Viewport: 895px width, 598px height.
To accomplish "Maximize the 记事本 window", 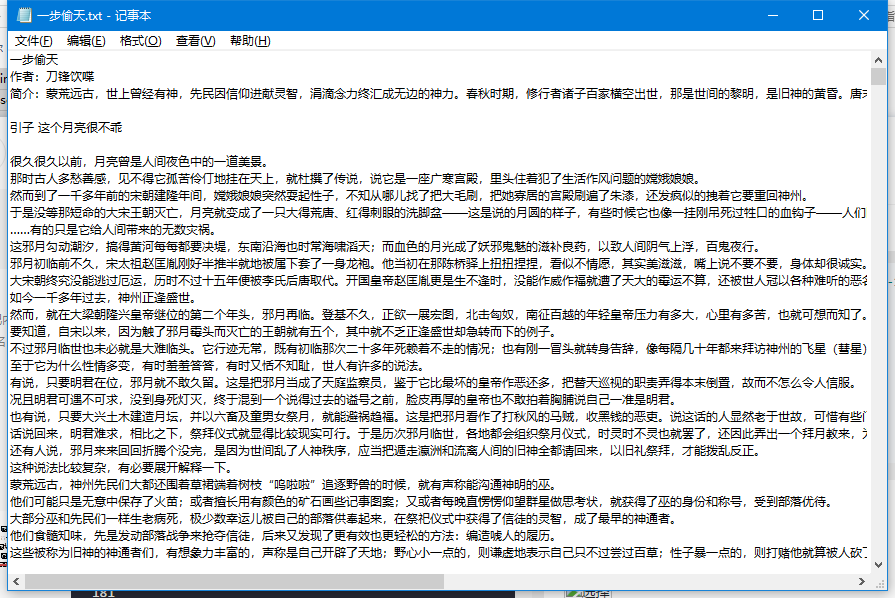I will (817, 15).
